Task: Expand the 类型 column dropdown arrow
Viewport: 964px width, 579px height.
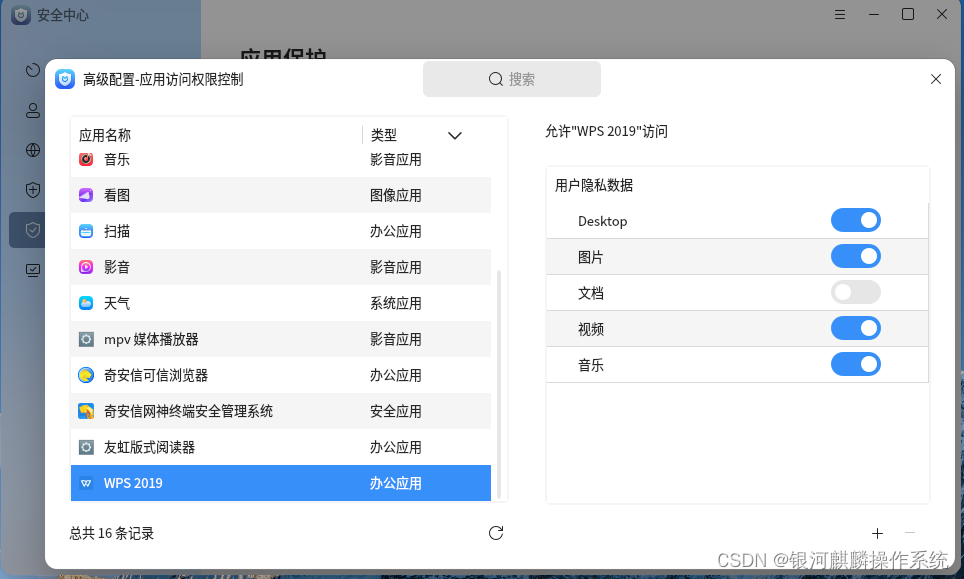Action: coord(454,135)
